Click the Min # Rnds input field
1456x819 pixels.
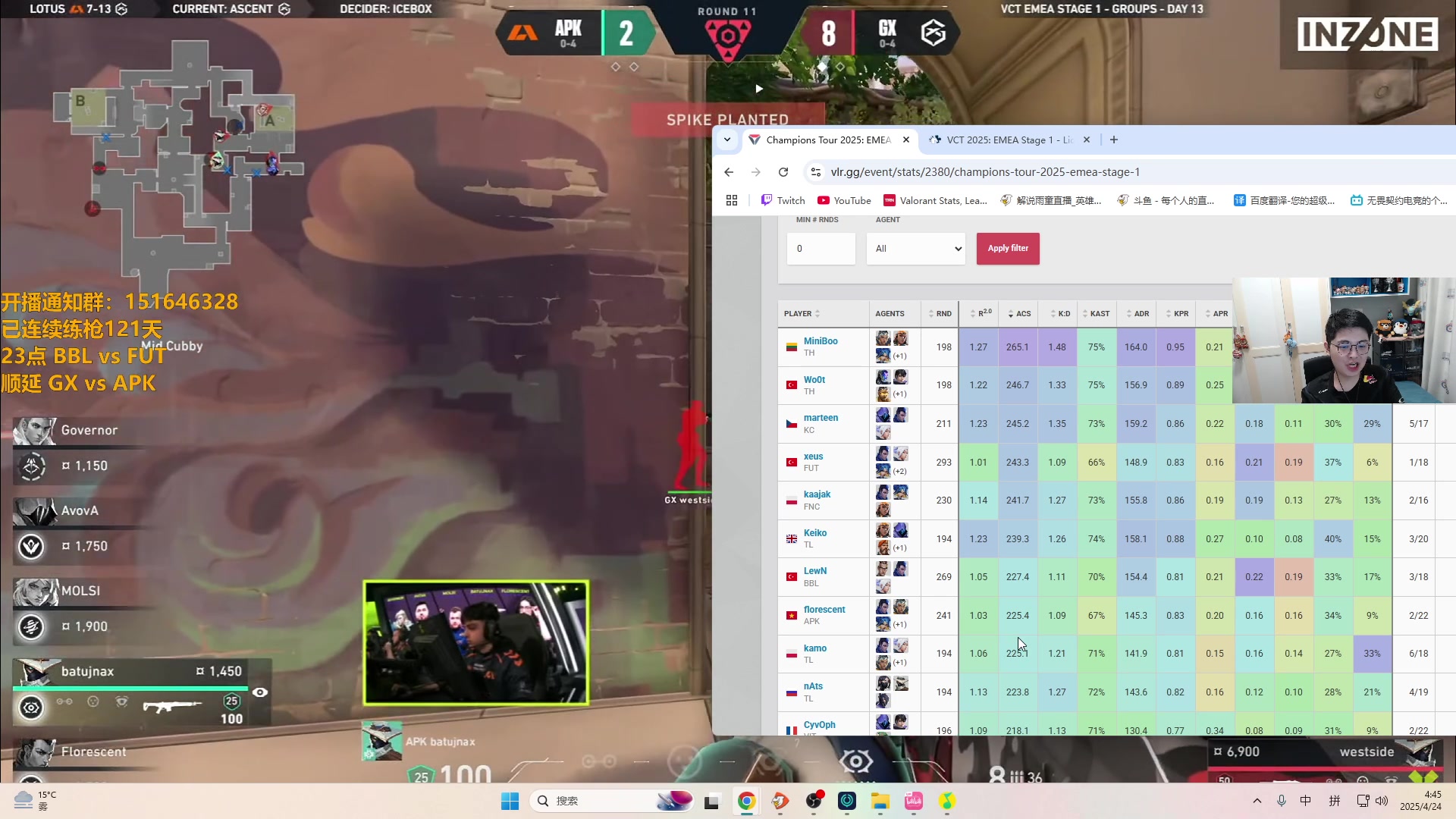click(821, 249)
